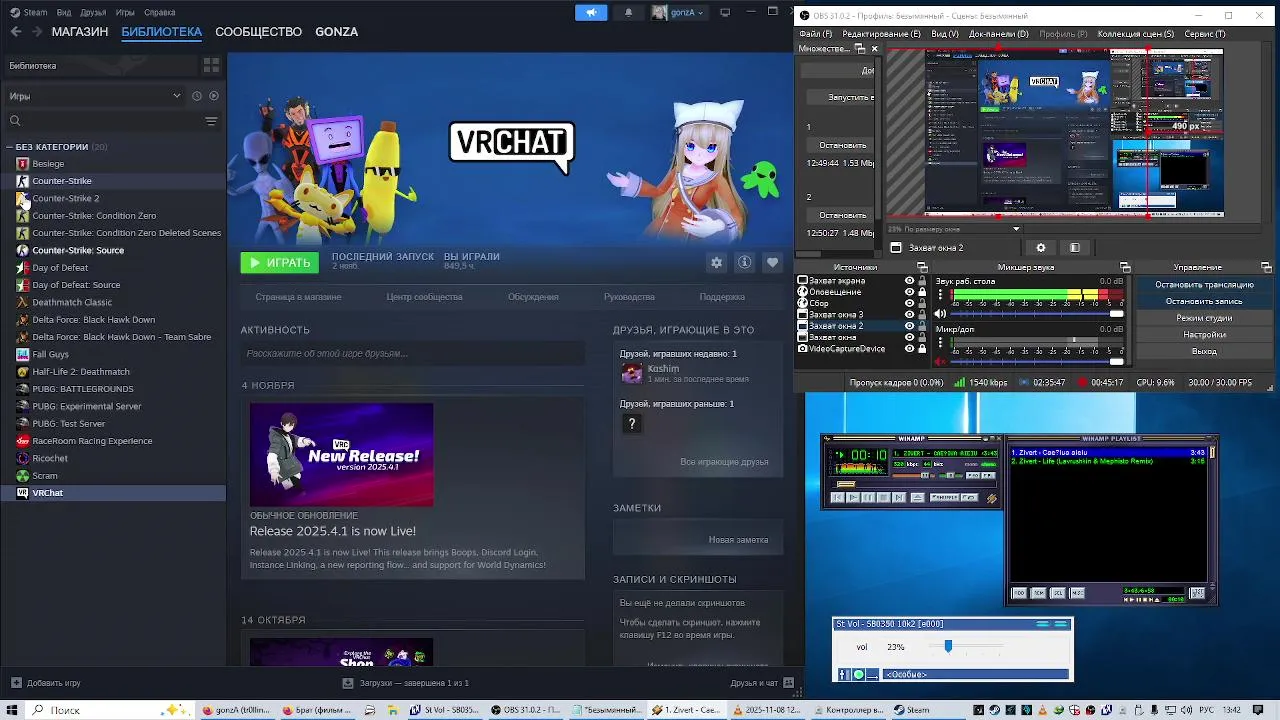Click Winamp eject open file button
This screenshot has width=1280, height=720.
click(918, 498)
